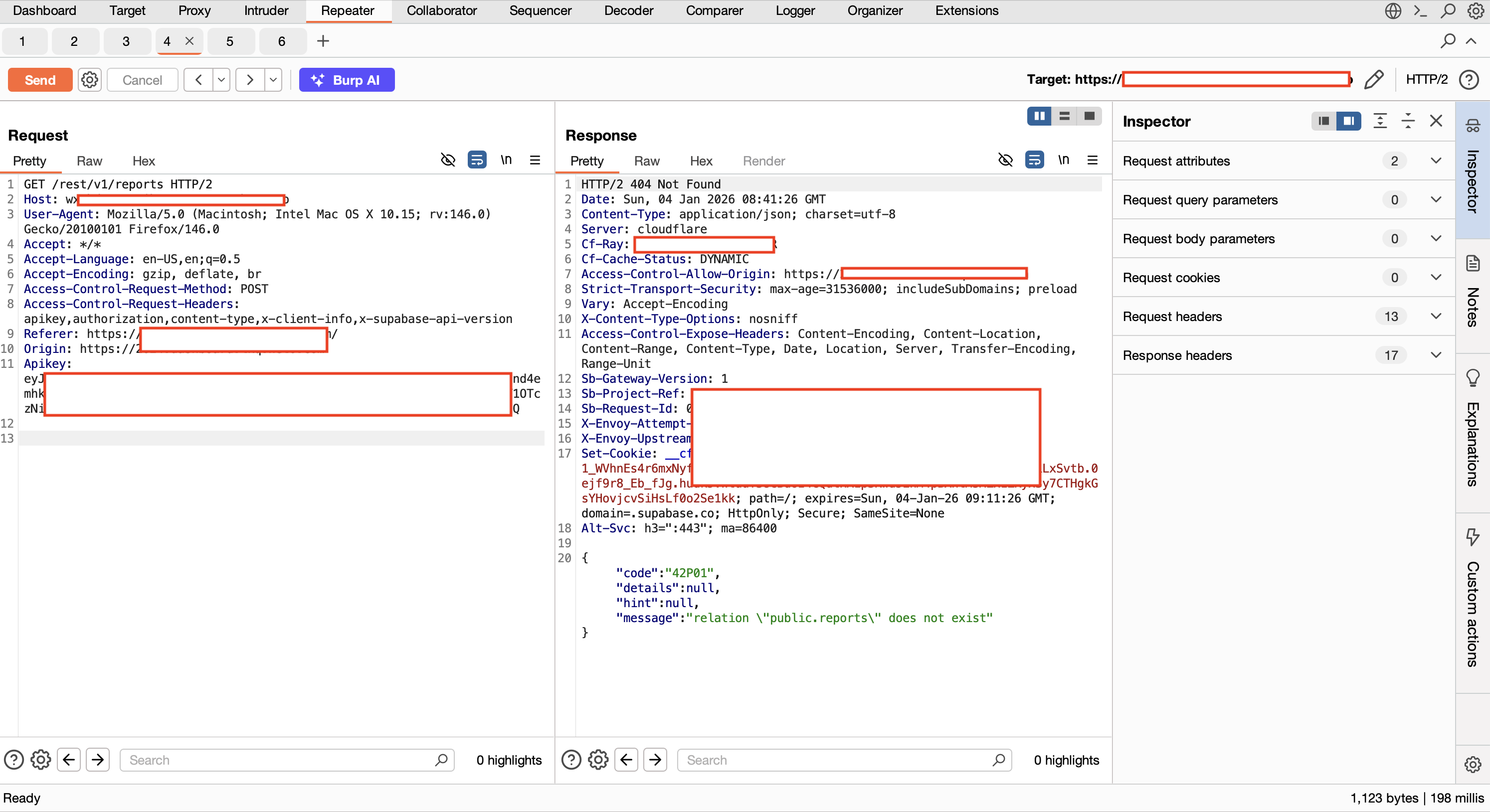Switch Response view to Hex
This screenshot has height=812, width=1490.
(701, 161)
